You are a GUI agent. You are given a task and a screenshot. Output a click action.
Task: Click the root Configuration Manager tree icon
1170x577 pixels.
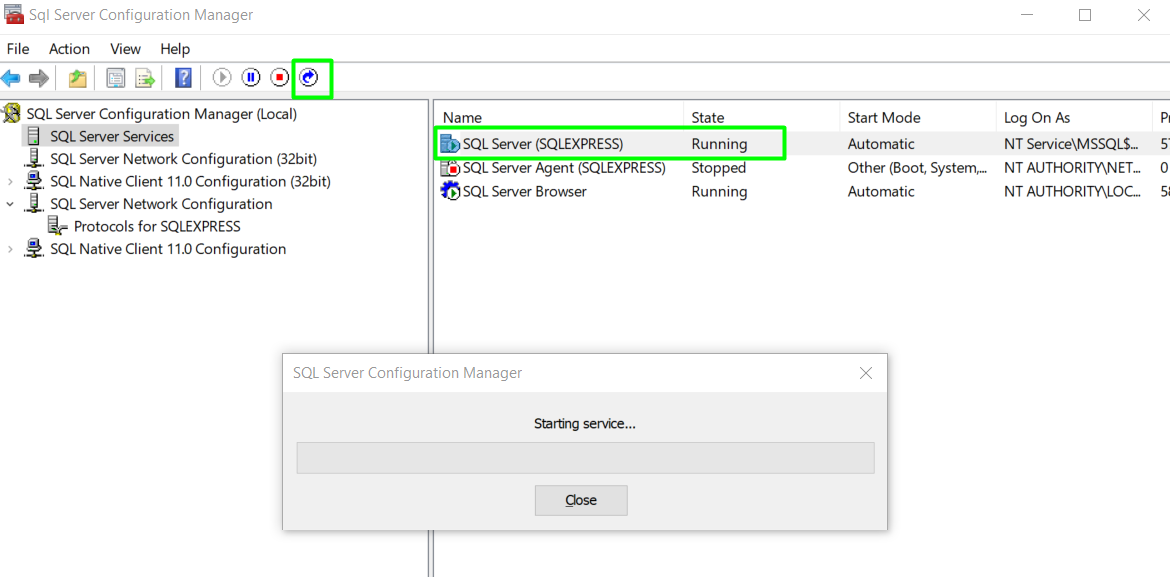11,114
